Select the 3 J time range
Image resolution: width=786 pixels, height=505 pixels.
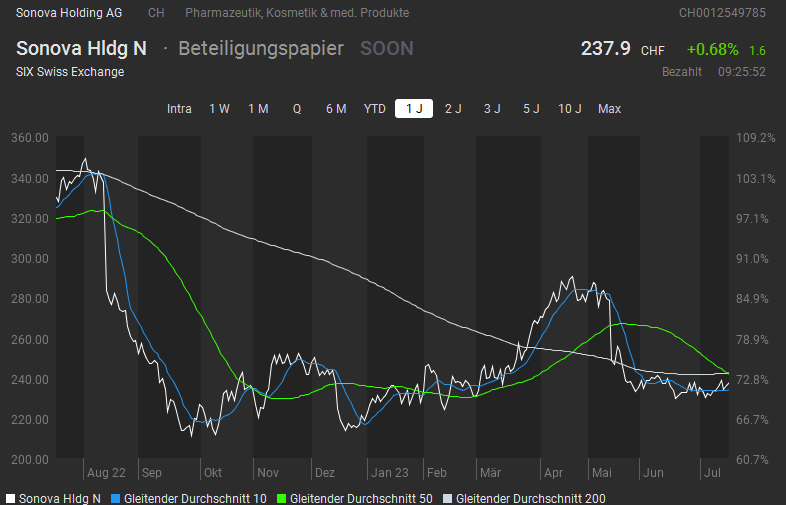click(492, 109)
